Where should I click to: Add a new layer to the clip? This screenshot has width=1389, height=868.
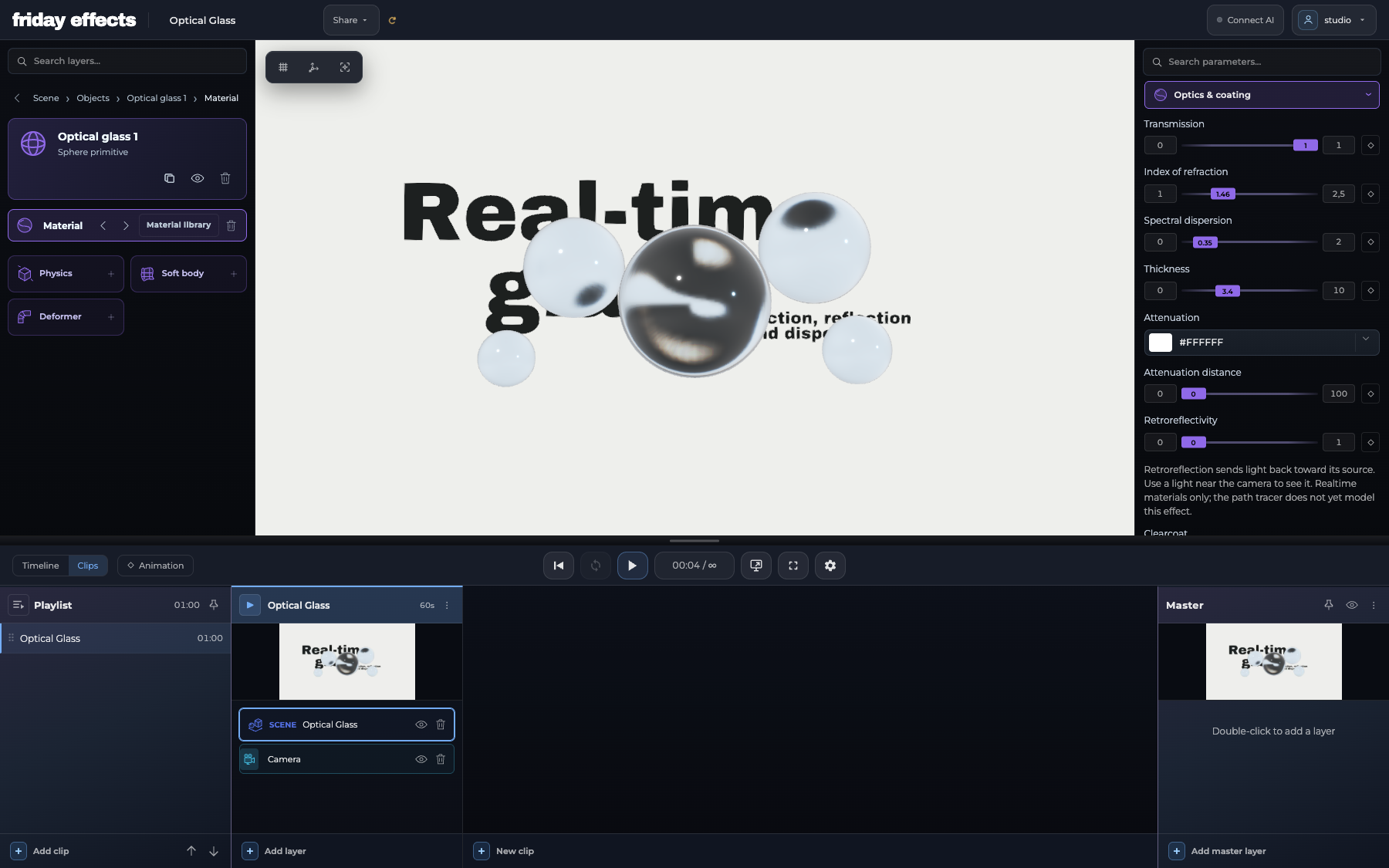275,851
